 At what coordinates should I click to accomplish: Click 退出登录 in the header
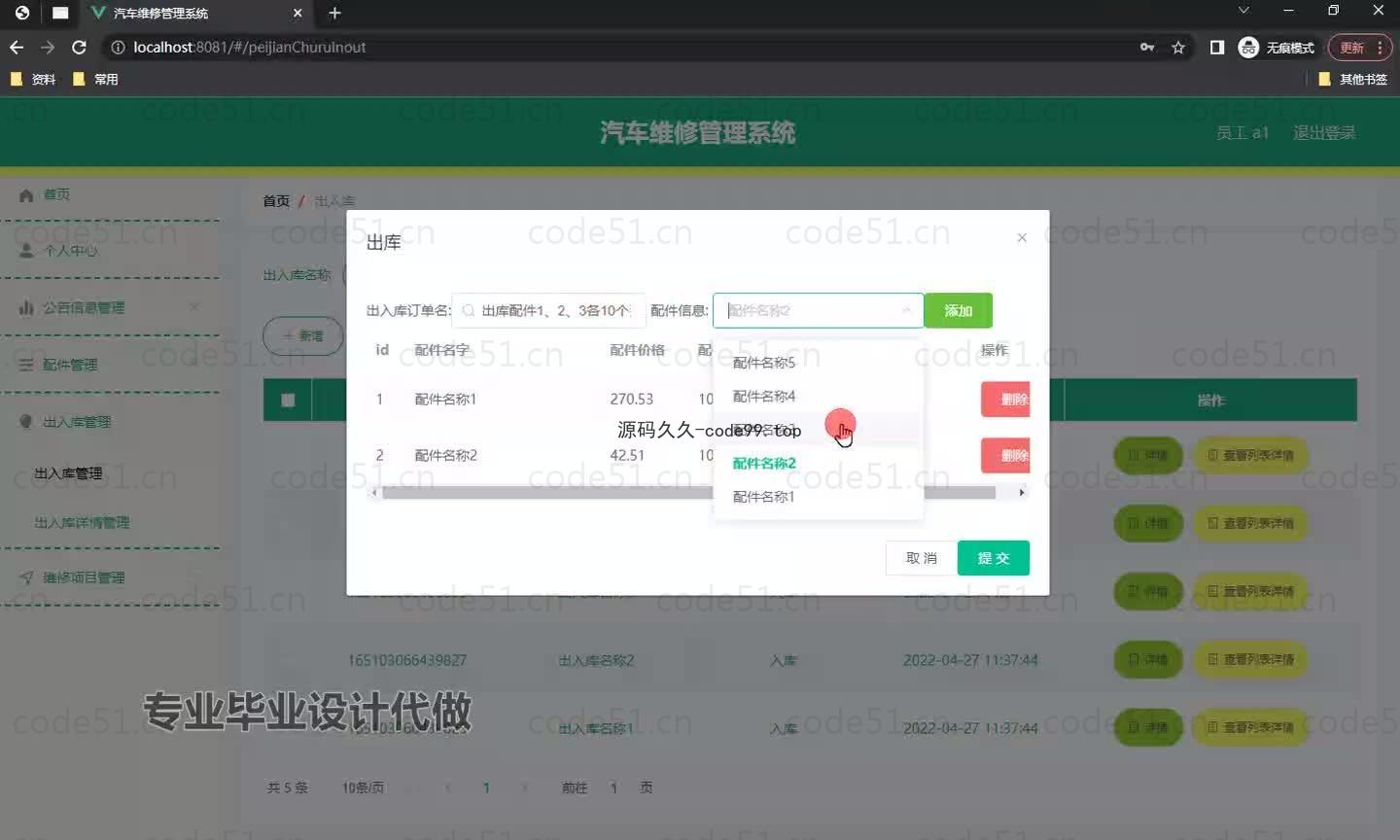click(x=1324, y=133)
